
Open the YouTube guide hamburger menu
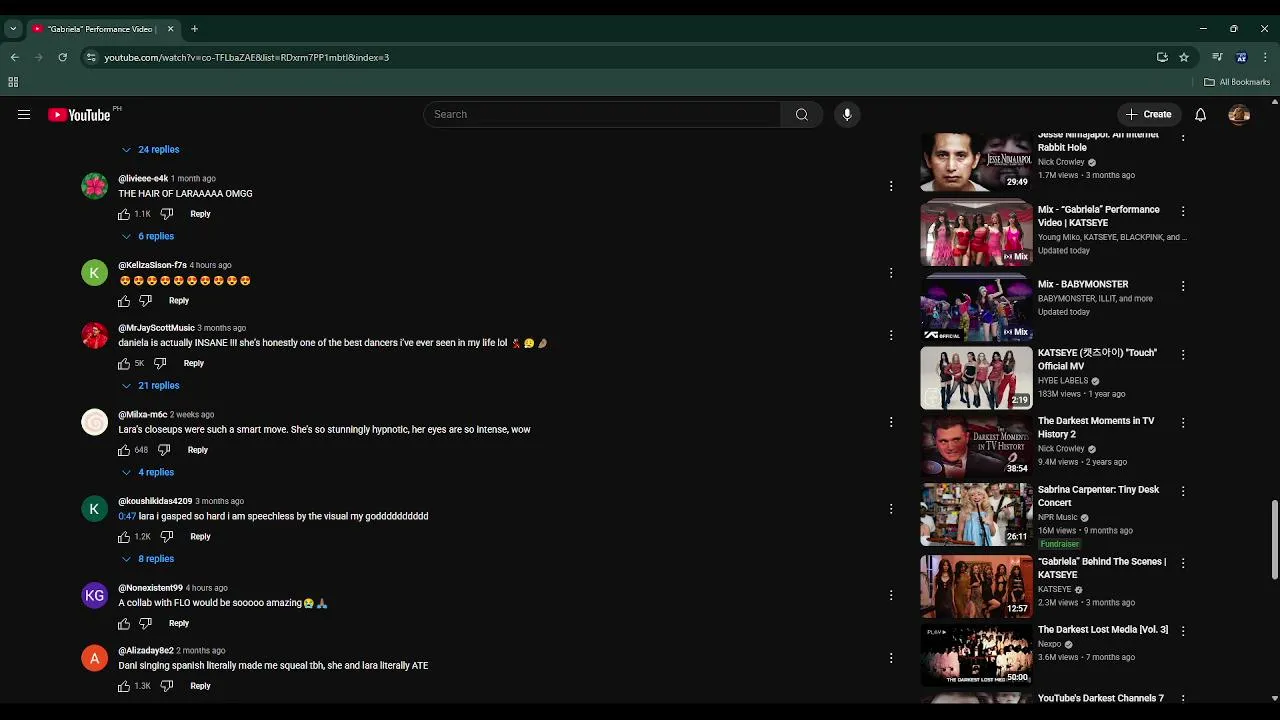[x=24, y=115]
